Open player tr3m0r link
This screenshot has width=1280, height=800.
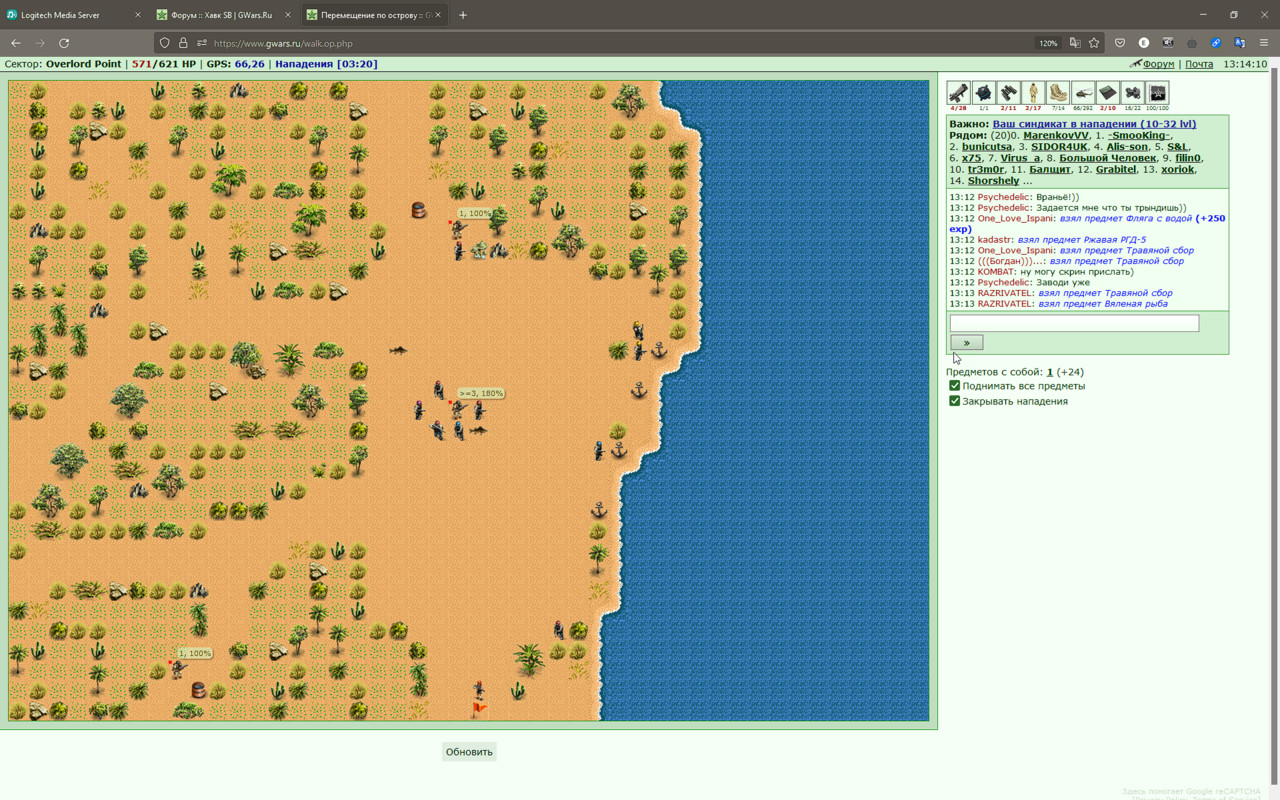click(x=985, y=169)
